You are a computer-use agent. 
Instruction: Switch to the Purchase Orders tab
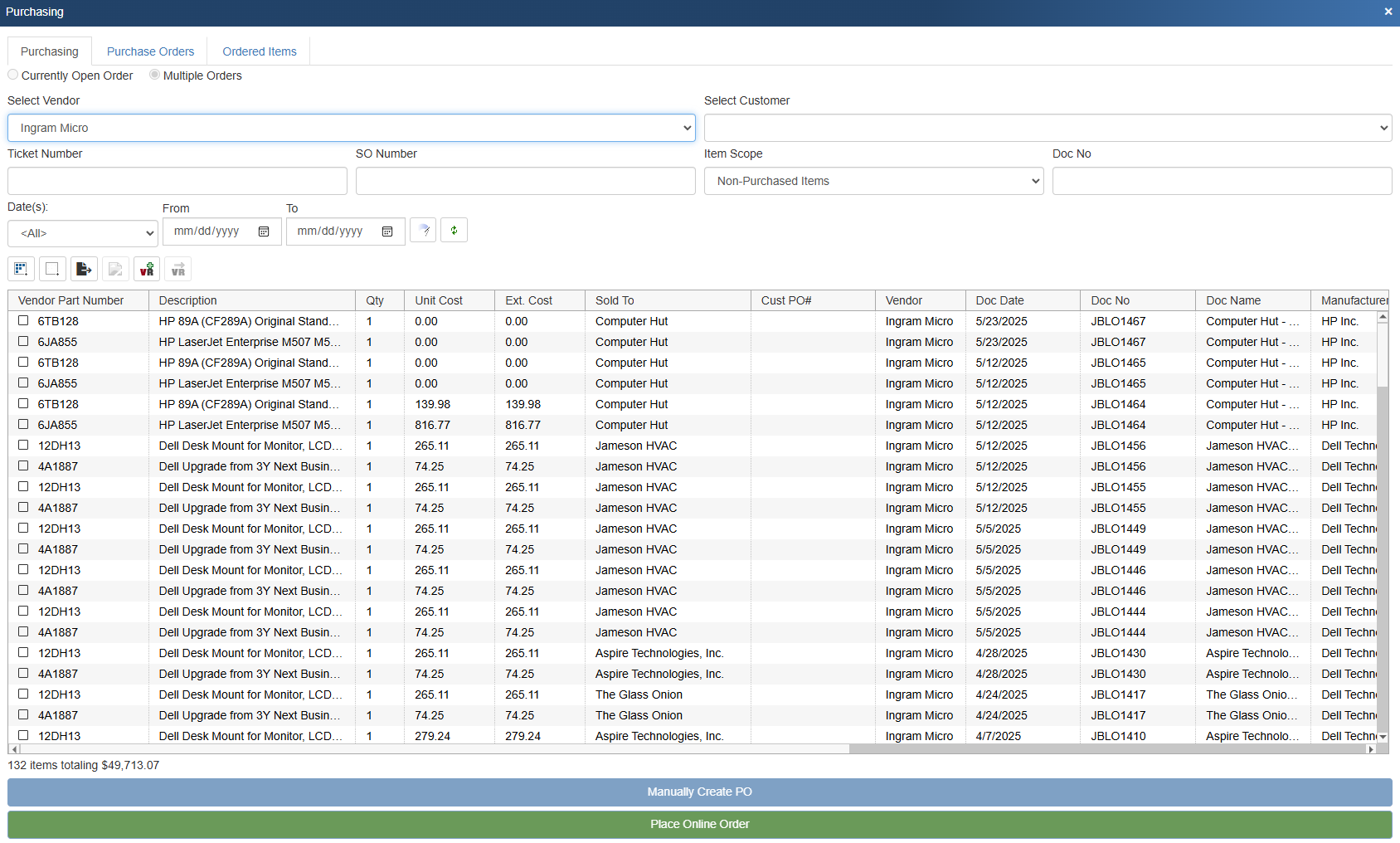(x=150, y=51)
